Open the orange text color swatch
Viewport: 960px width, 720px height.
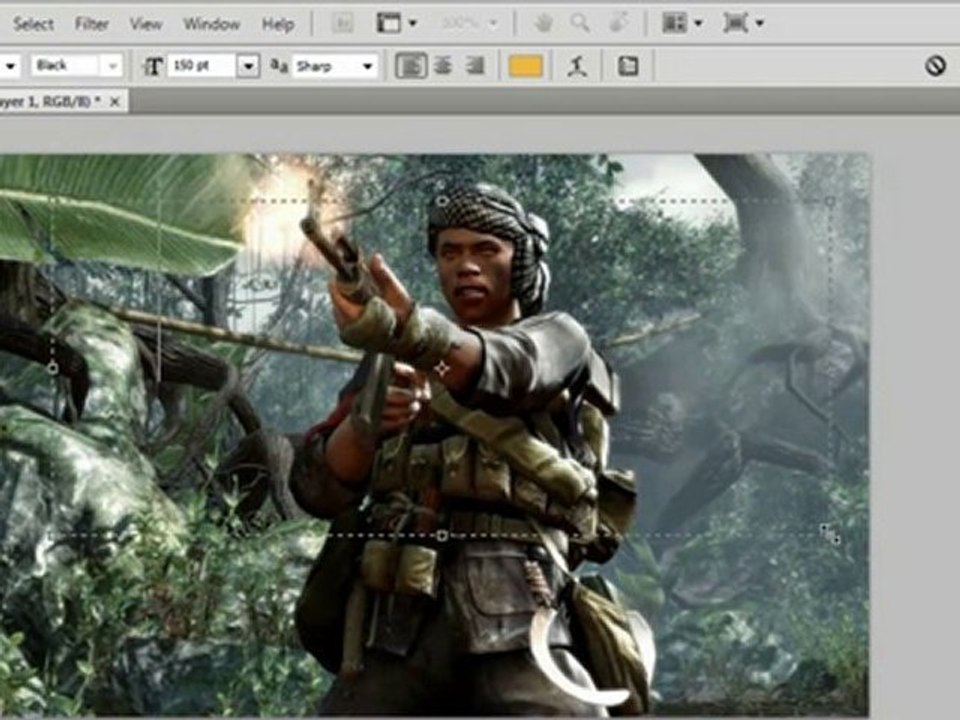(x=525, y=66)
